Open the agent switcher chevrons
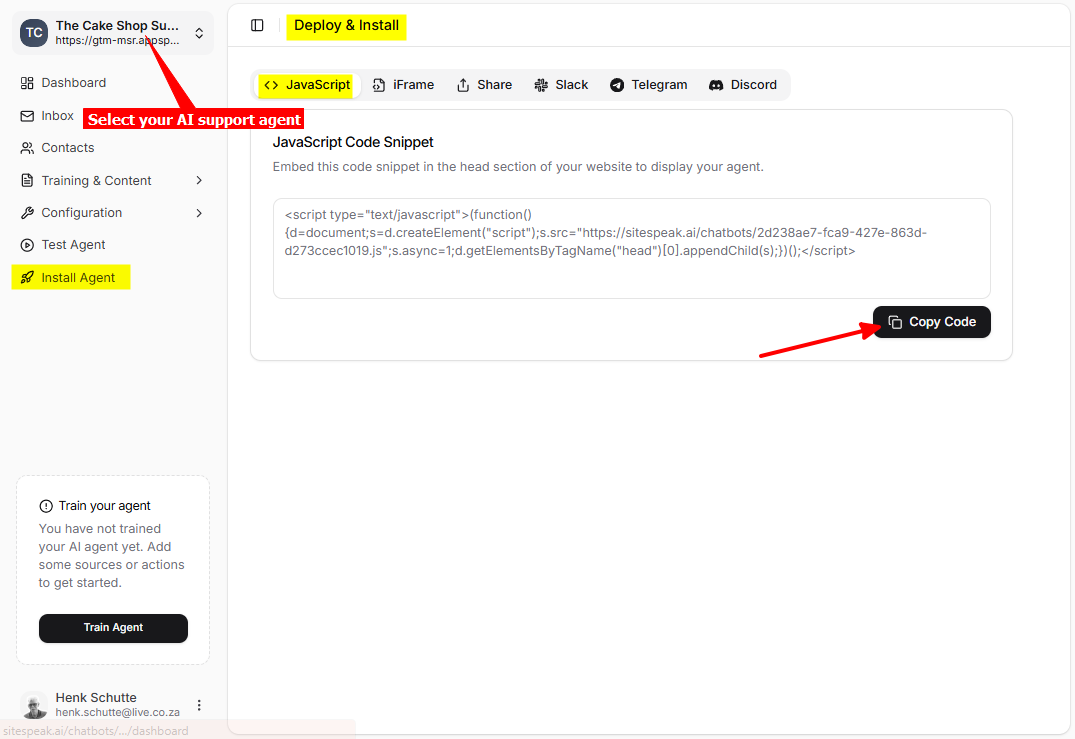The height and width of the screenshot is (739, 1075). click(x=199, y=33)
